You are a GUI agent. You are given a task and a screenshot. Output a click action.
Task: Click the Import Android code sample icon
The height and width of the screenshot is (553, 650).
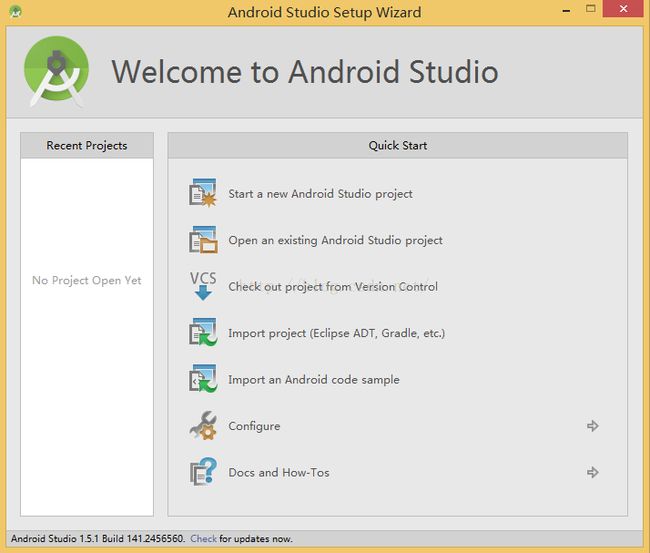pyautogui.click(x=203, y=378)
